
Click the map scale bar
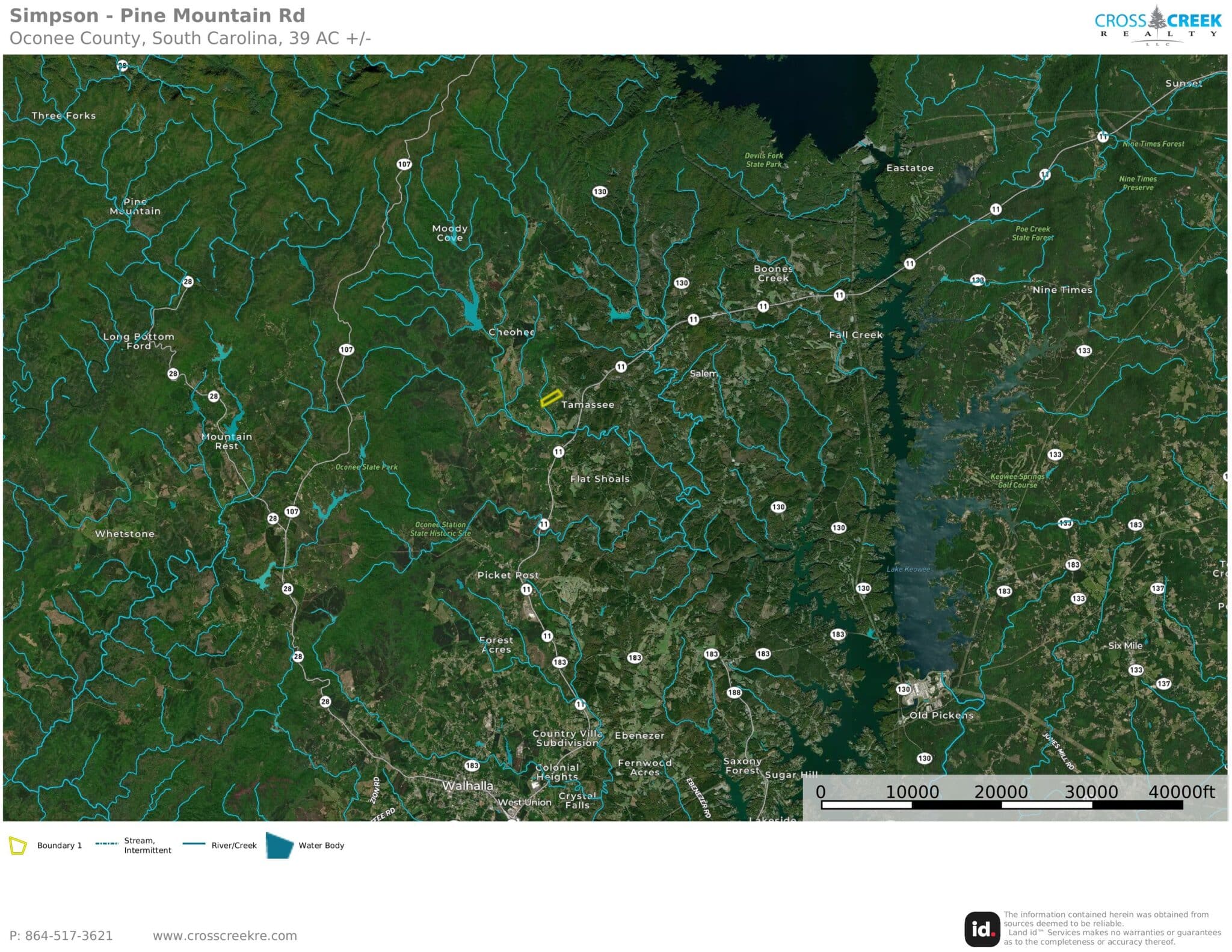(1002, 805)
